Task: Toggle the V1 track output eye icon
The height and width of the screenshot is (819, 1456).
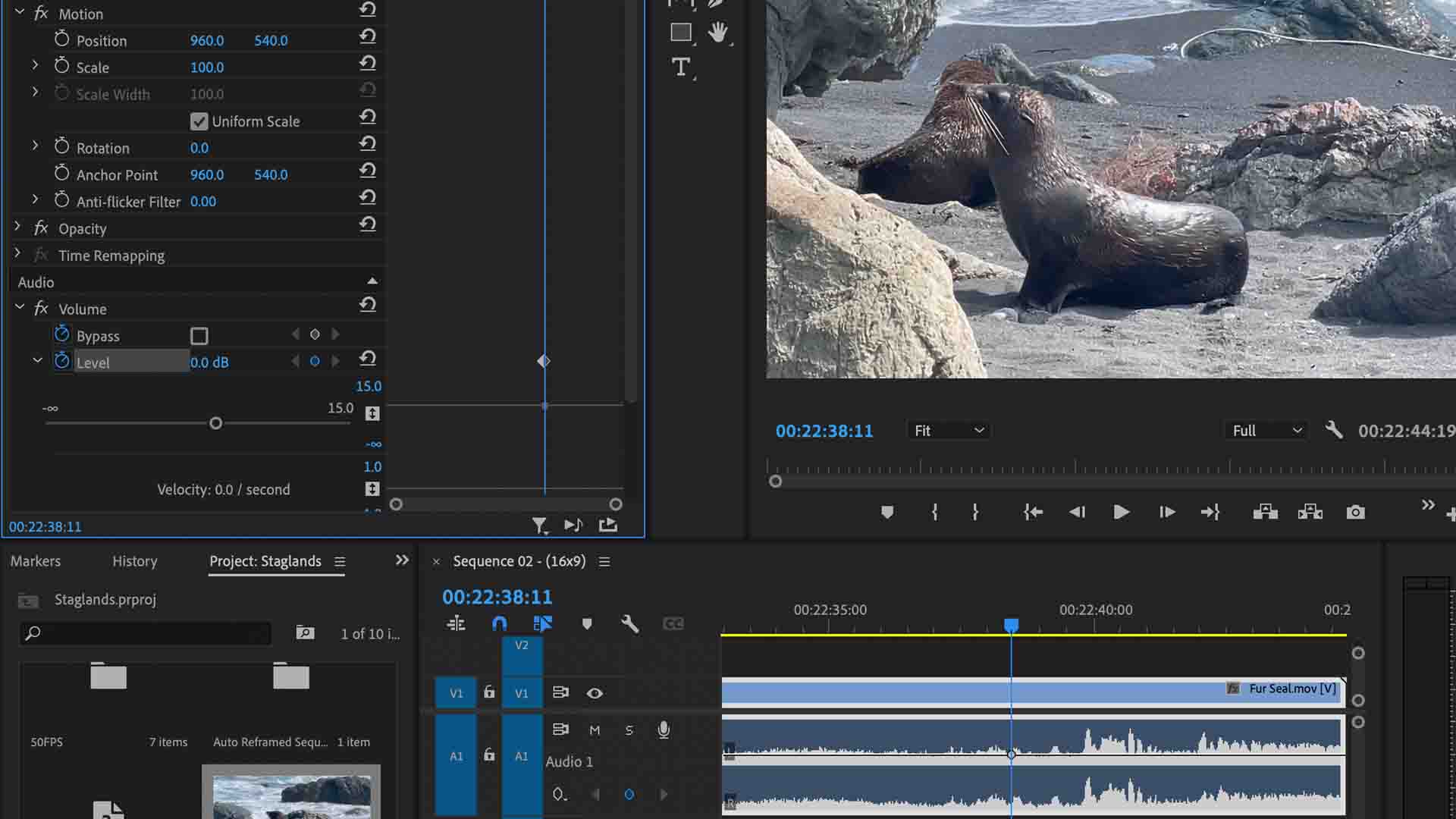Action: pos(595,692)
